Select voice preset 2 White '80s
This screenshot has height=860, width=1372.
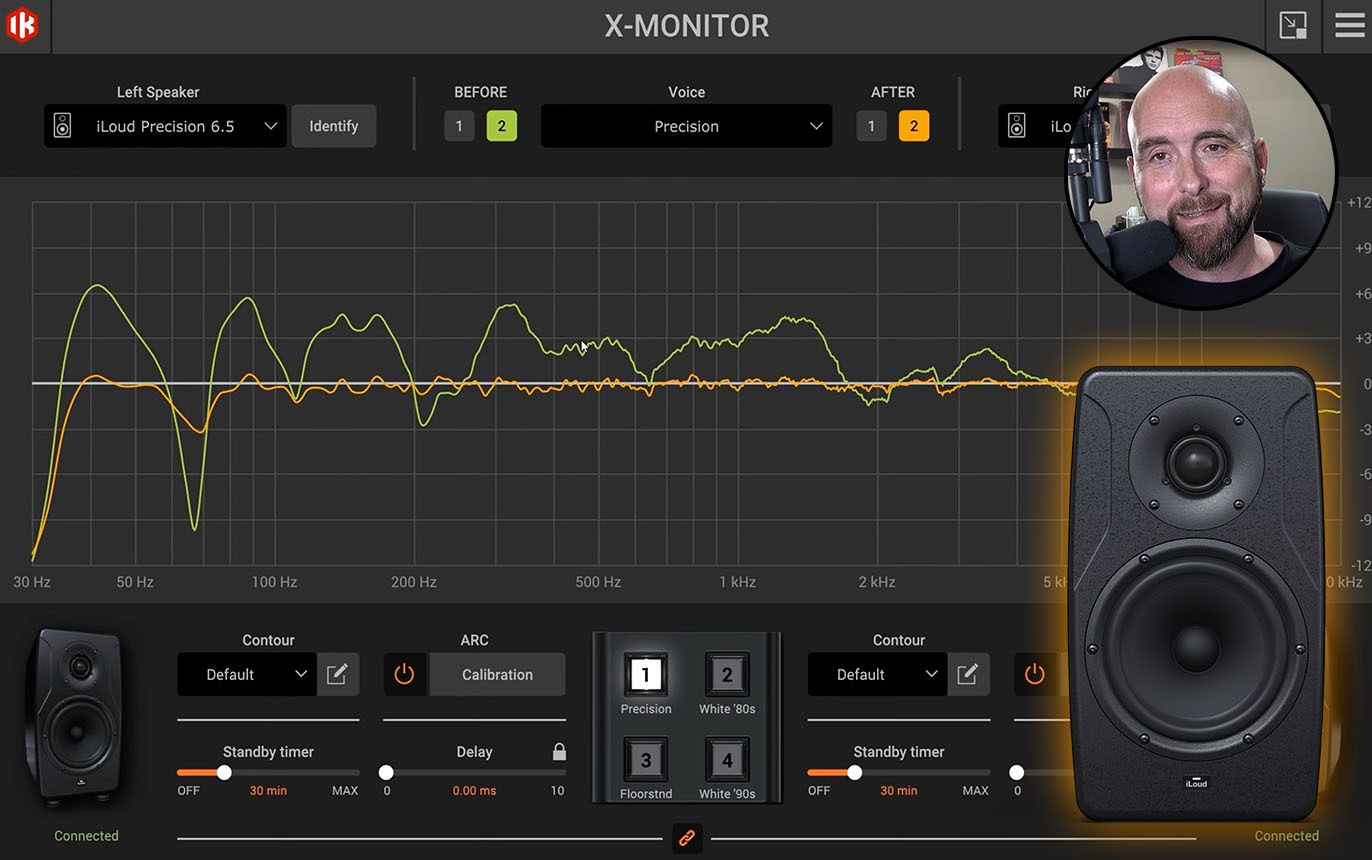[x=727, y=675]
